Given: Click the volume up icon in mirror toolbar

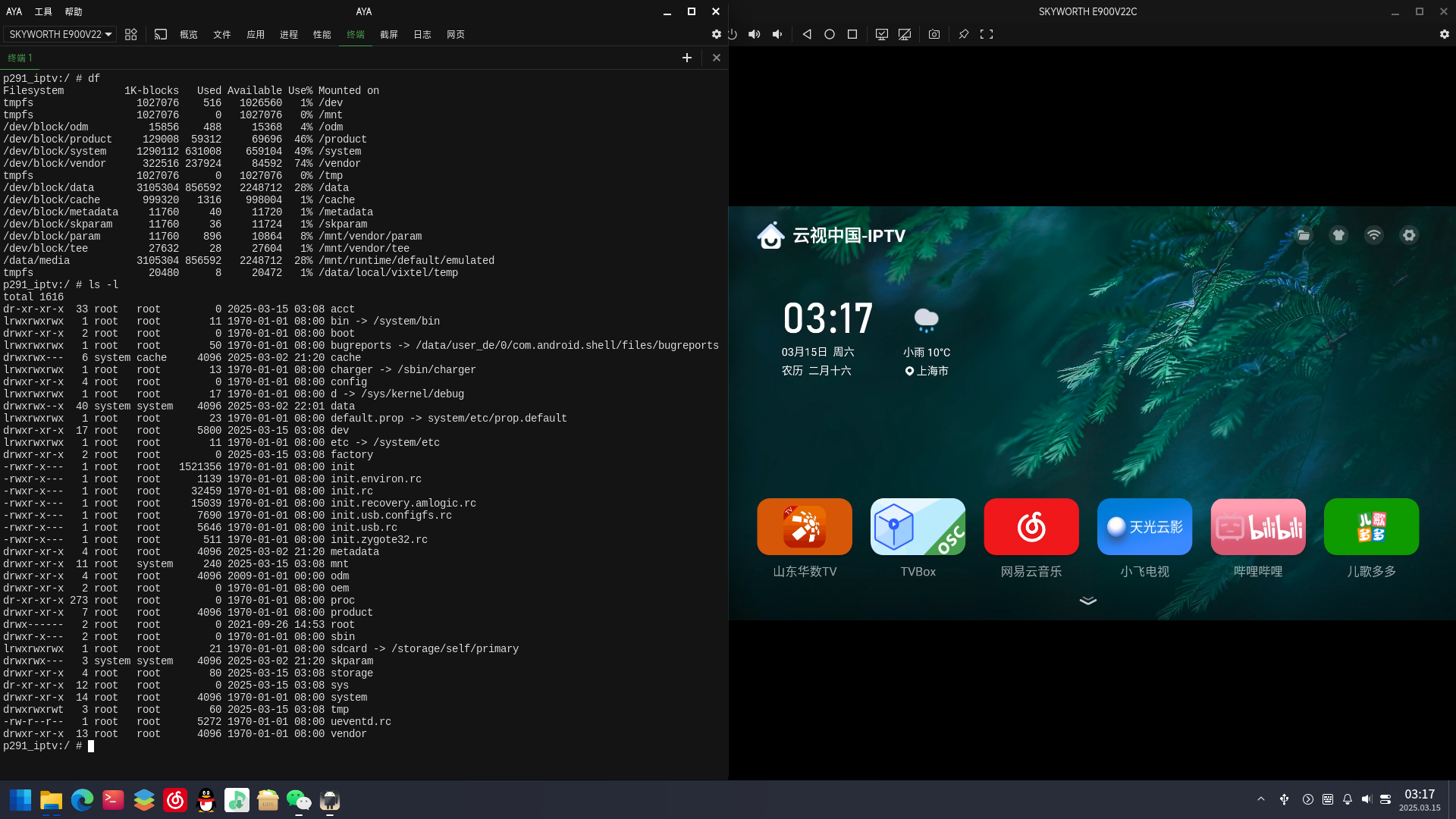Looking at the screenshot, I should point(755,34).
